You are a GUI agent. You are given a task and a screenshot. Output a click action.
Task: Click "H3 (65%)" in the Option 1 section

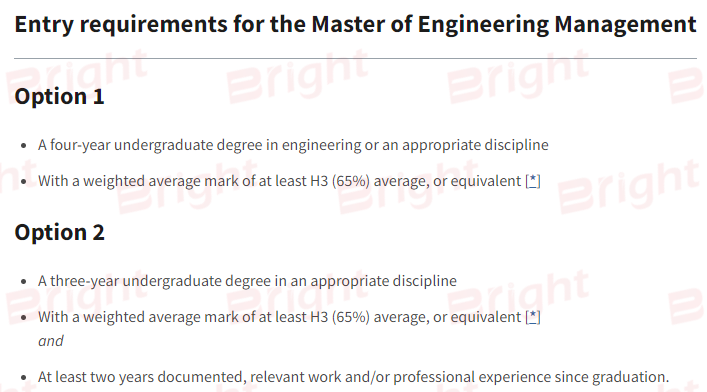[340, 181]
